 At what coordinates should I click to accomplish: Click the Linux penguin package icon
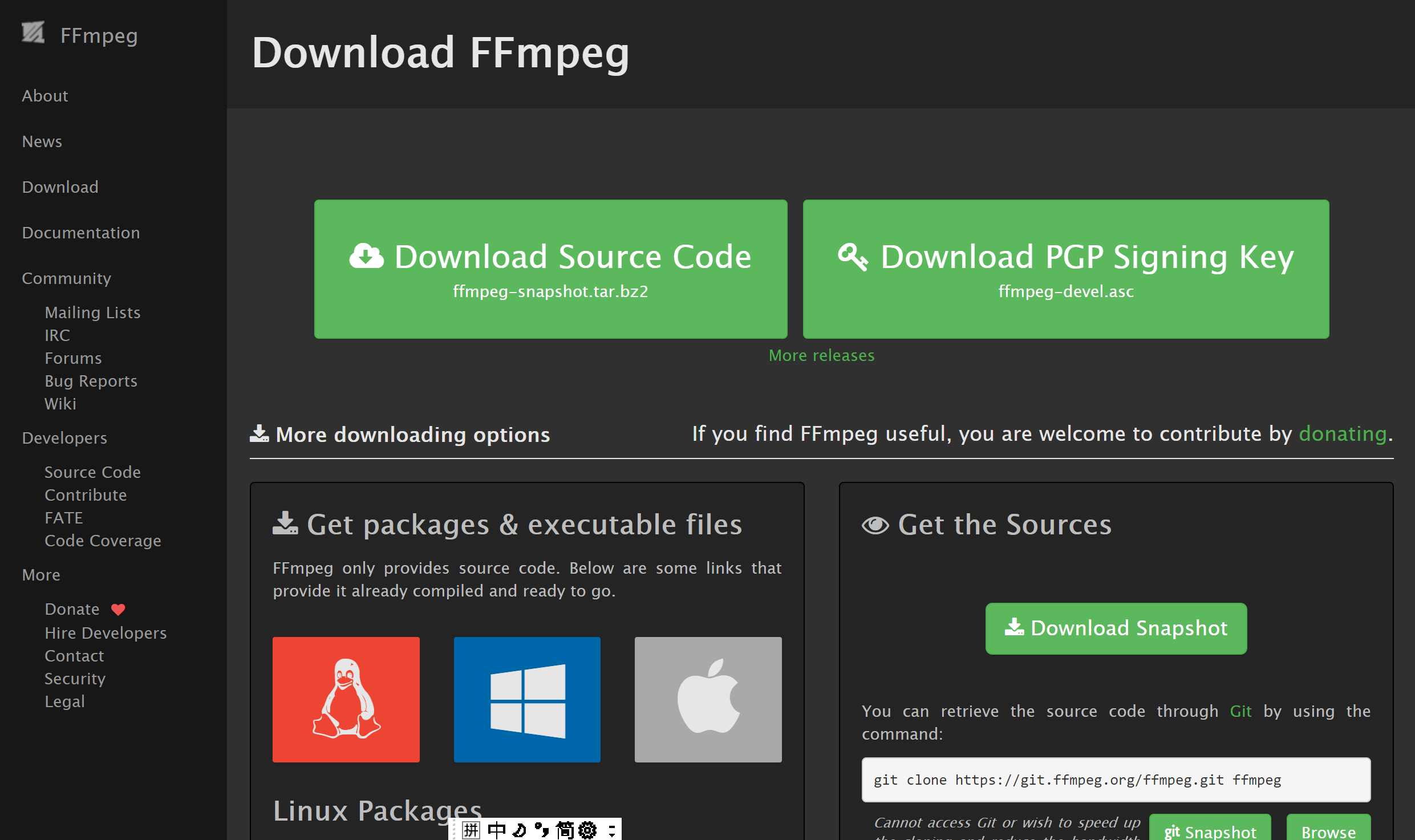pyautogui.click(x=346, y=698)
